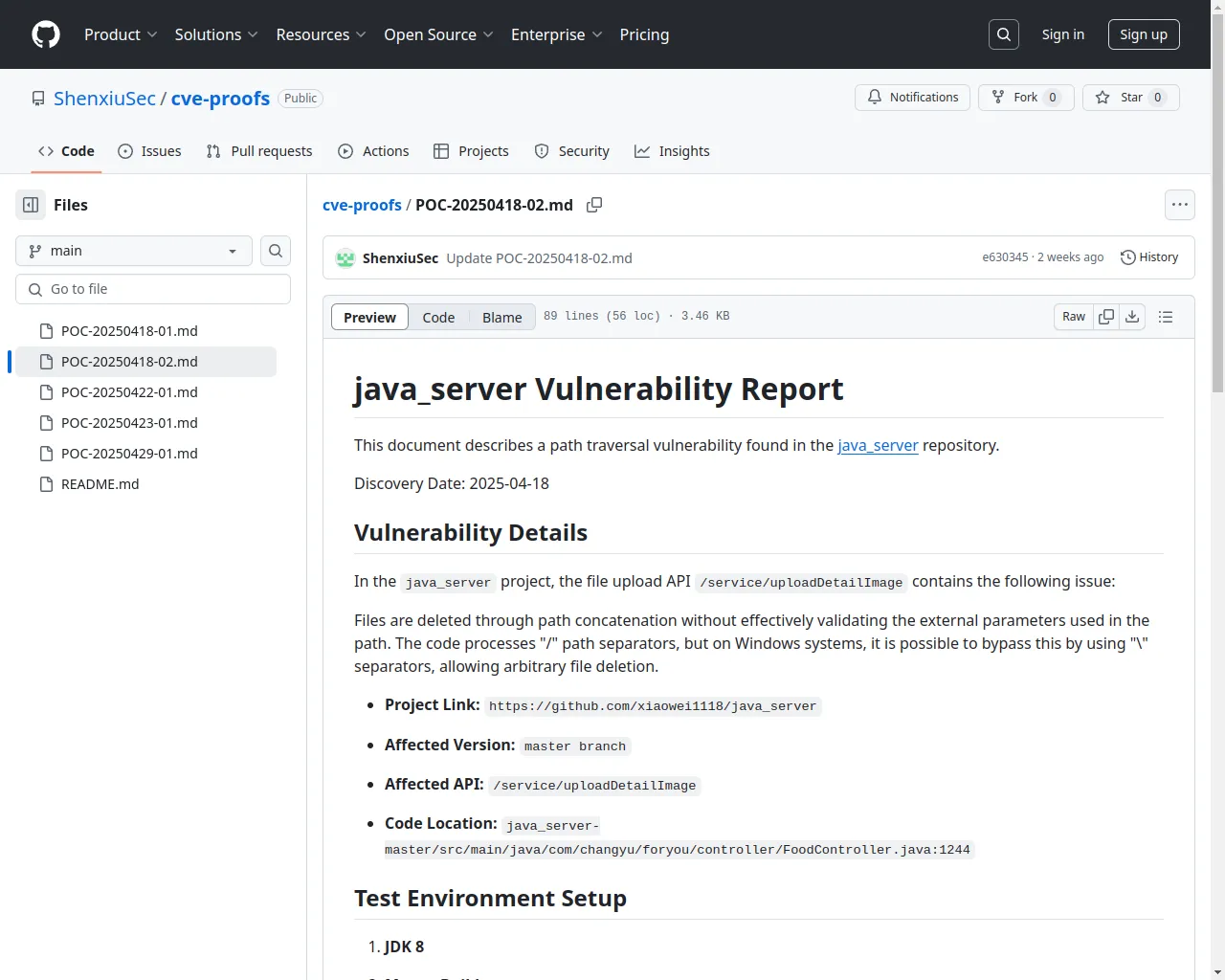Click the Test Environment Setup heading
This screenshot has height=980, width=1225.
pyautogui.click(x=490, y=899)
